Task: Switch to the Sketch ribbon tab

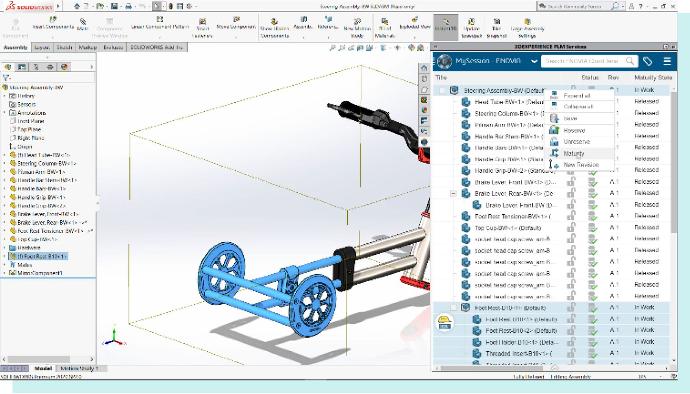Action: click(64, 47)
